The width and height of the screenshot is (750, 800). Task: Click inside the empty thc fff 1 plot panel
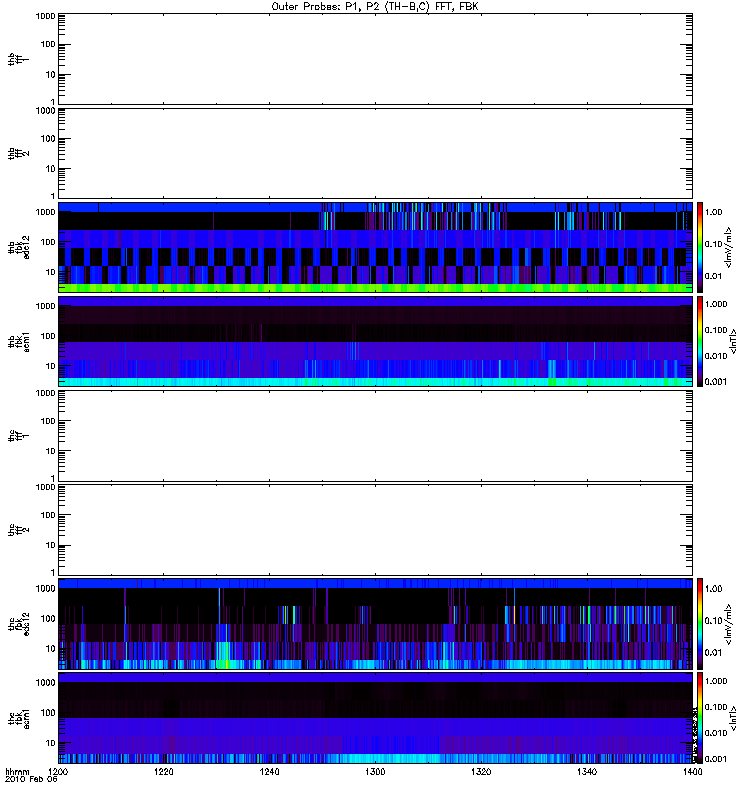pyautogui.click(x=375, y=436)
